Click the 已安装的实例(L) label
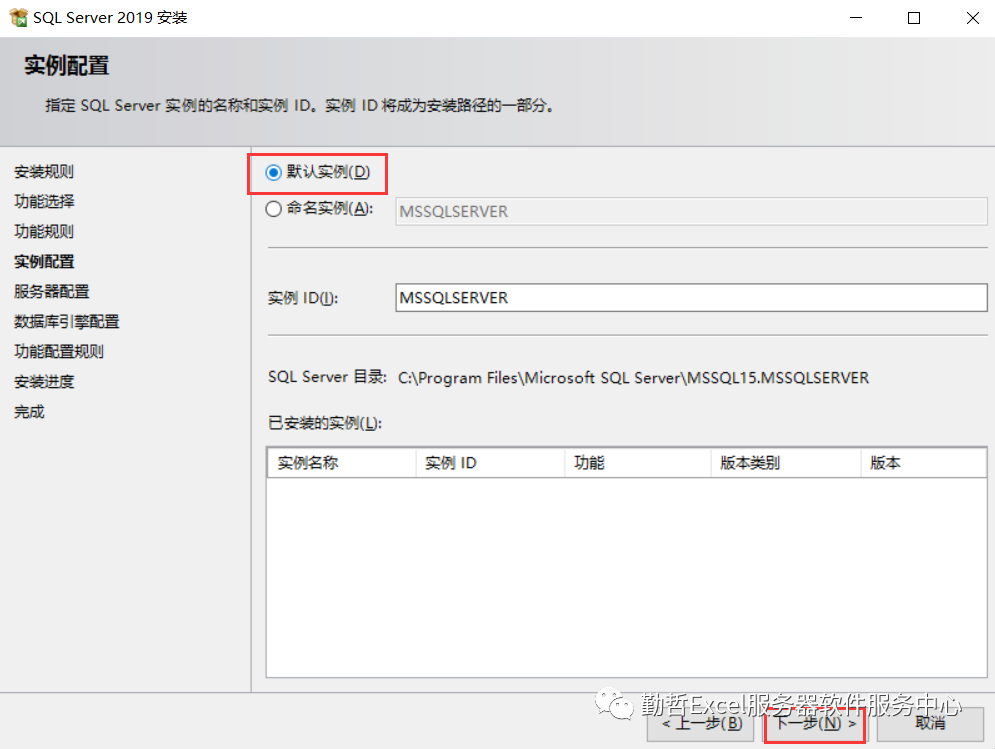 click(325, 423)
